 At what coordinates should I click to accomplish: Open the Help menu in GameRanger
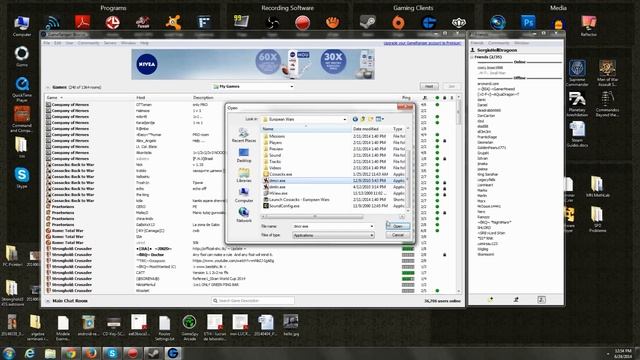point(144,43)
